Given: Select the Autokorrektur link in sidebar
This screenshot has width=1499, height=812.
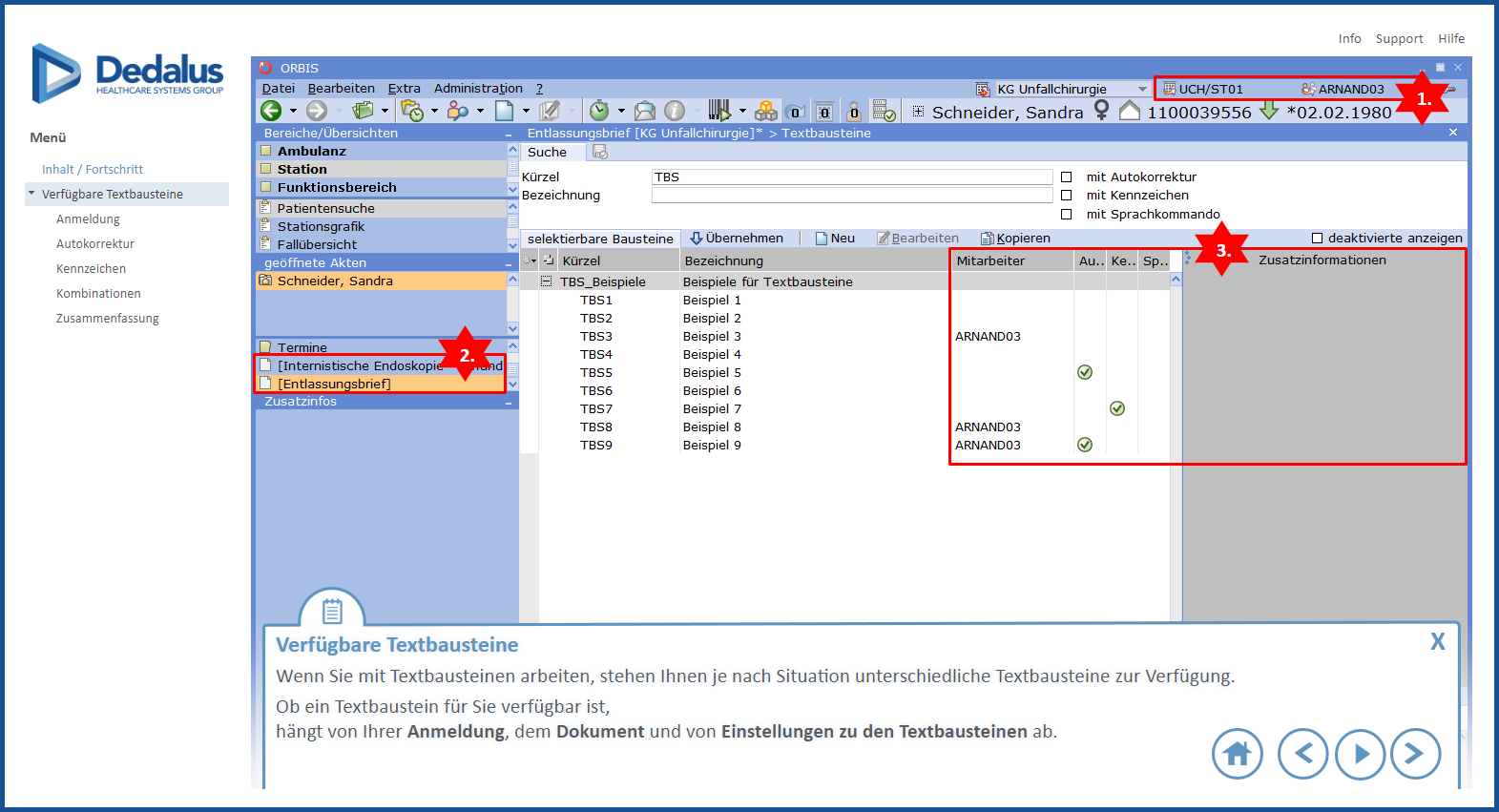Looking at the screenshot, I should click(x=95, y=244).
